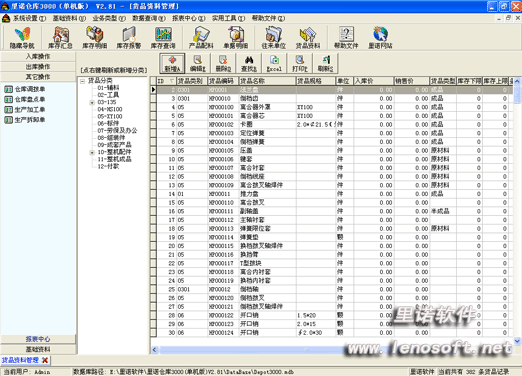Open the 报表中心 menu
The width and height of the screenshot is (522, 376).
coord(189,18)
